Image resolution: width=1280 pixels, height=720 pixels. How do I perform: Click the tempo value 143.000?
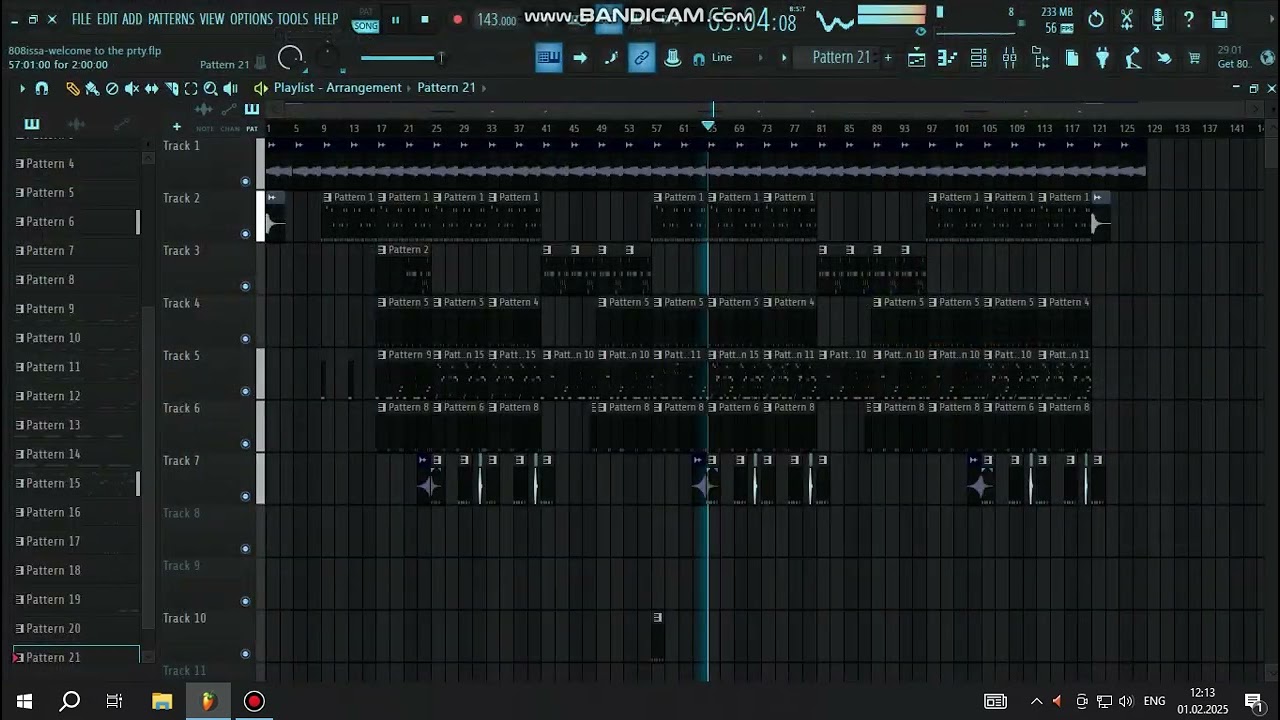tap(496, 20)
